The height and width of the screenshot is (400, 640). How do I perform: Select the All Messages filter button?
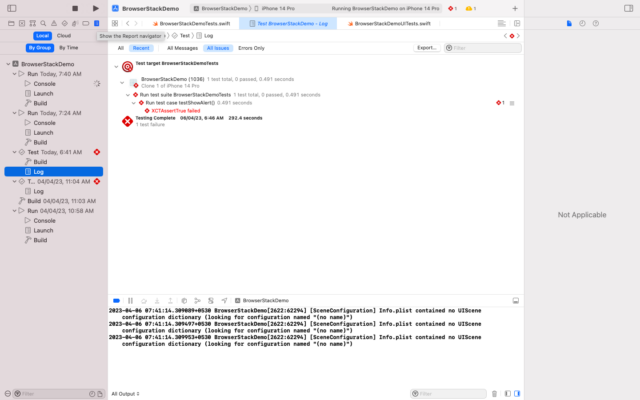click(x=181, y=47)
